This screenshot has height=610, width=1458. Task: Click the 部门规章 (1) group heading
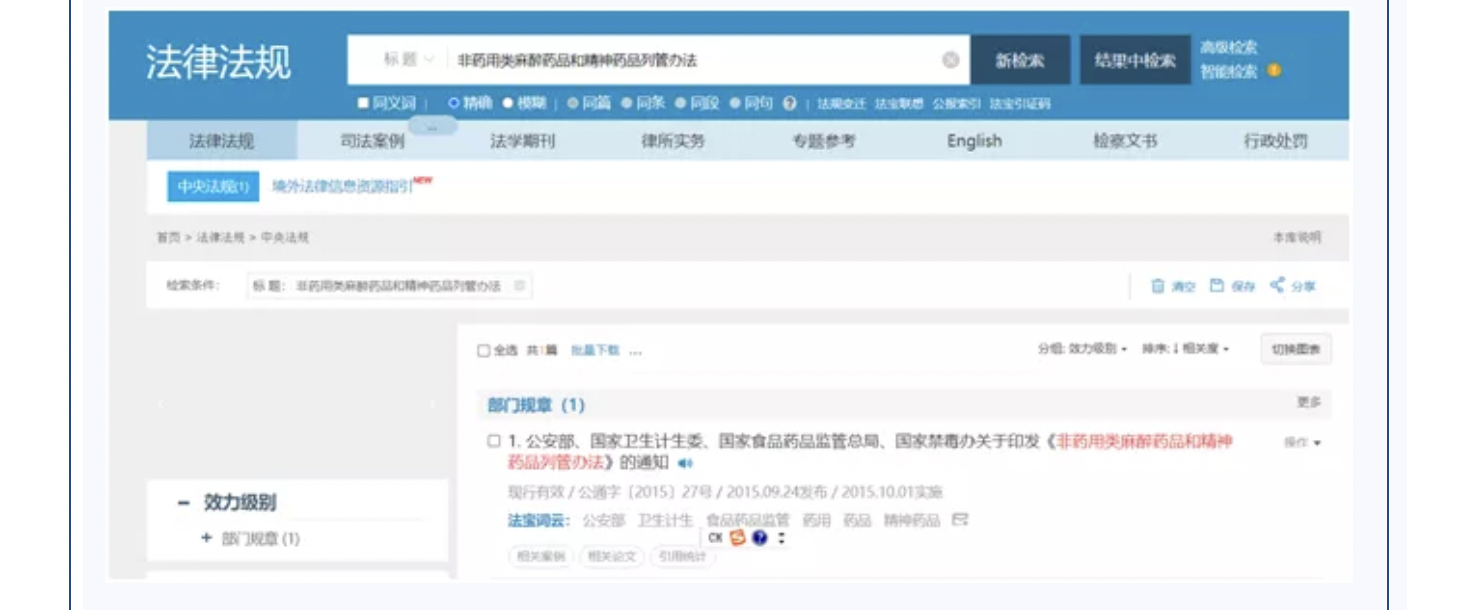(536, 405)
